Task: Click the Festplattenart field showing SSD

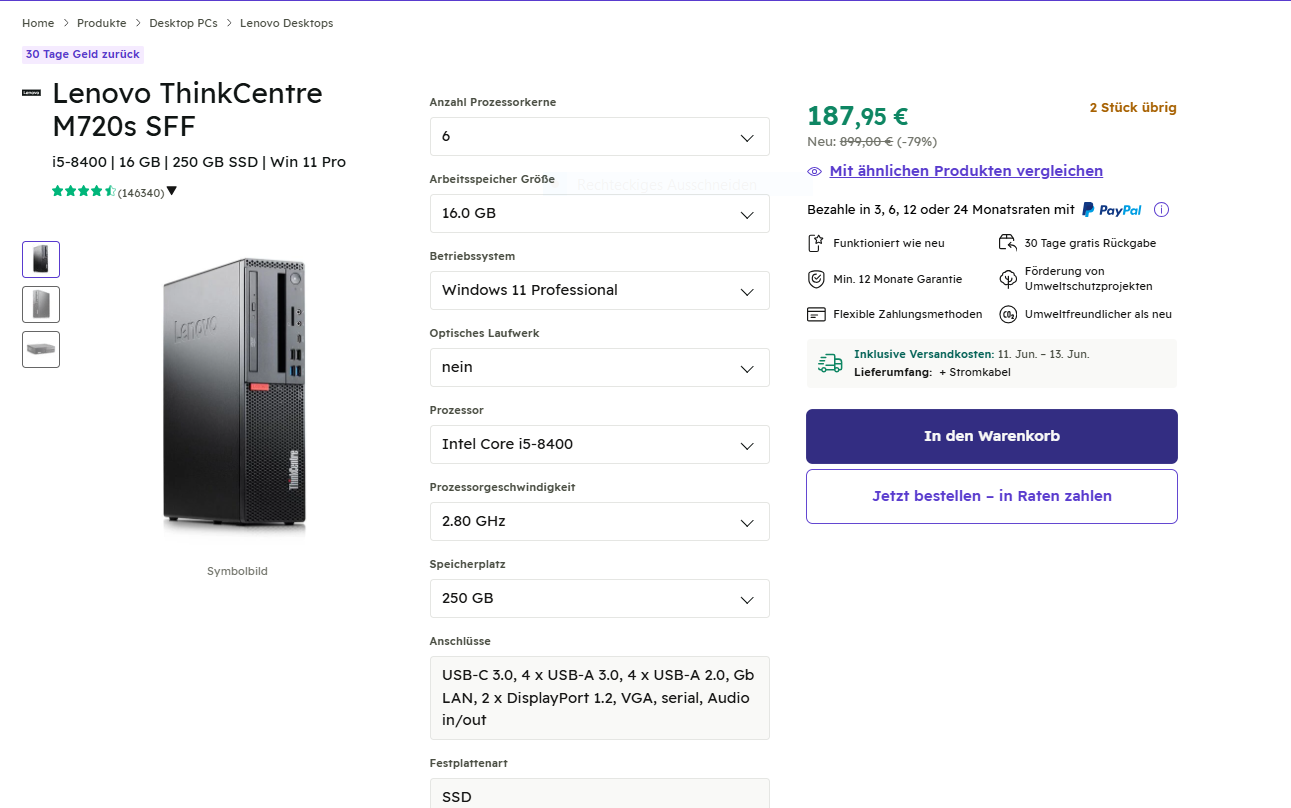Action: (x=599, y=794)
